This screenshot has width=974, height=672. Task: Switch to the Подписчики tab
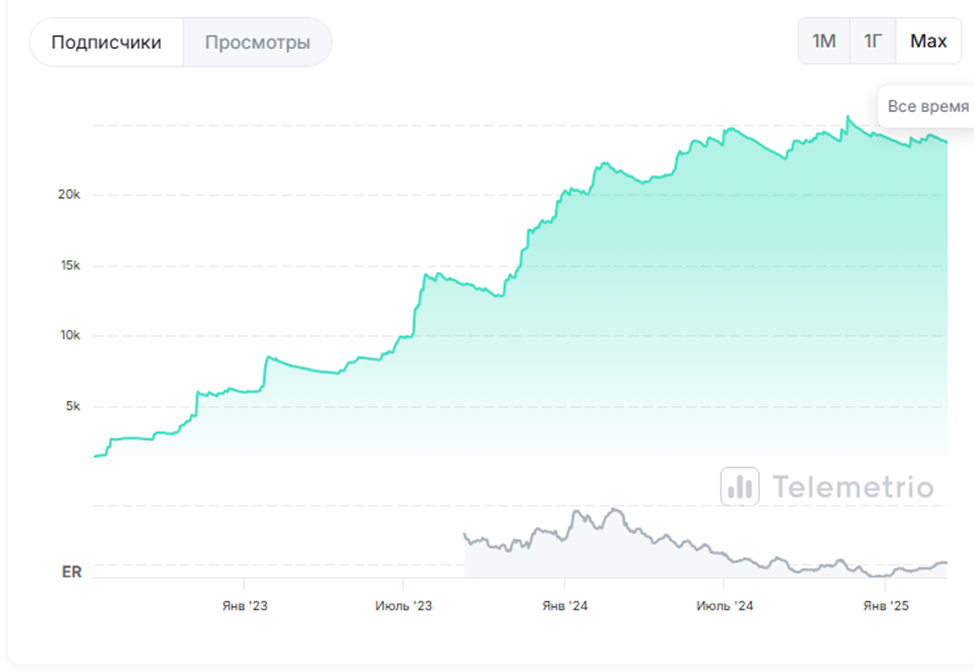(x=106, y=42)
